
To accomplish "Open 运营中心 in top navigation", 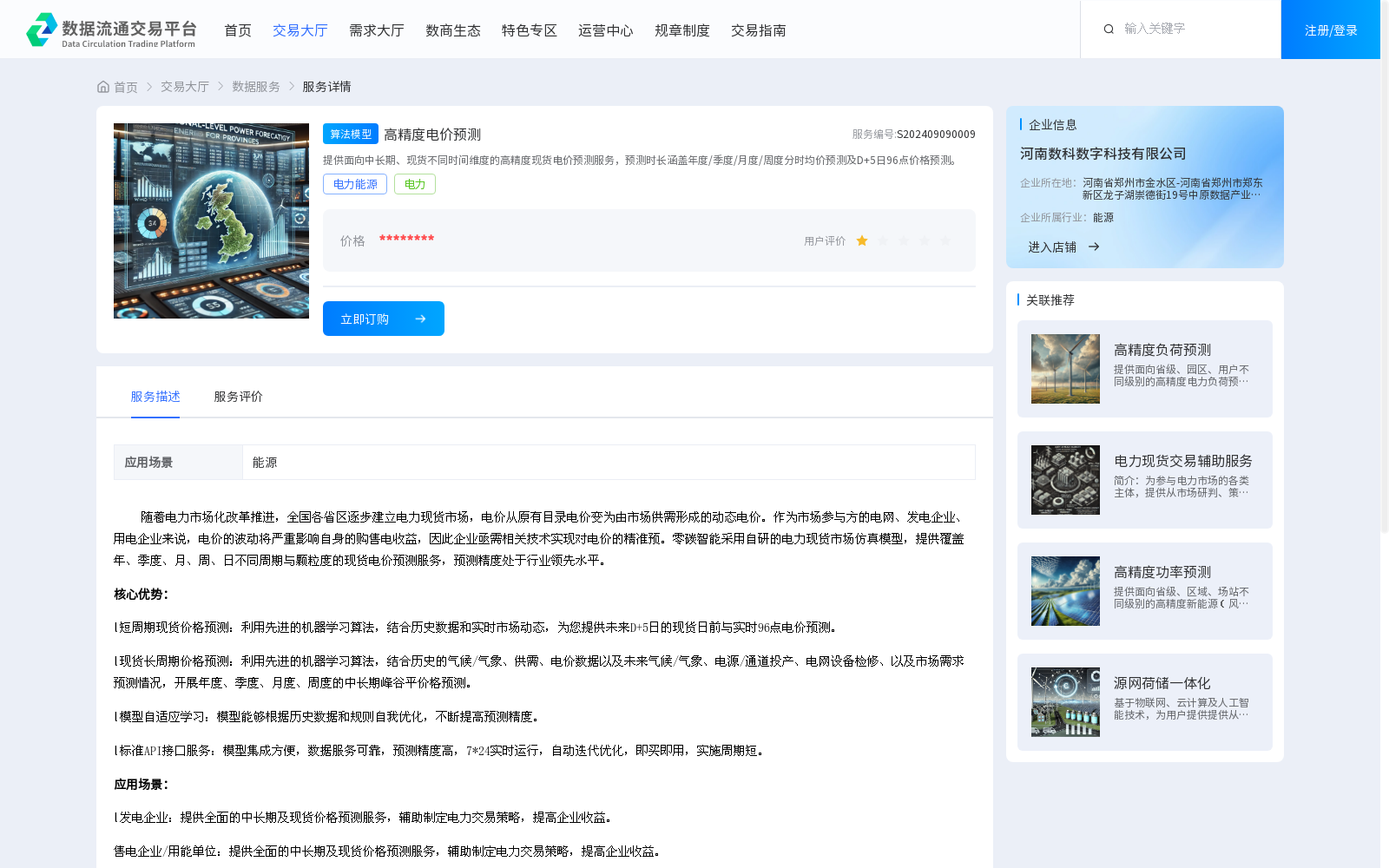I will (606, 30).
